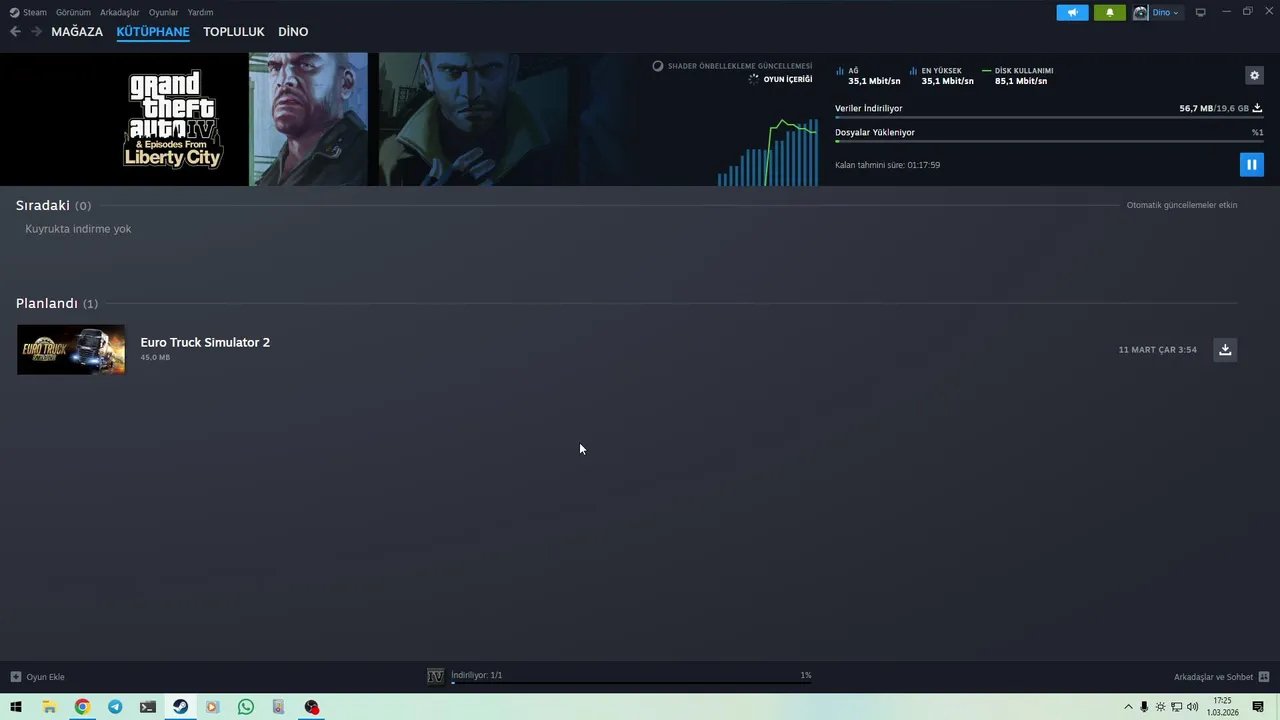Open the Görünüm menu
1280x720 pixels.
pos(73,12)
